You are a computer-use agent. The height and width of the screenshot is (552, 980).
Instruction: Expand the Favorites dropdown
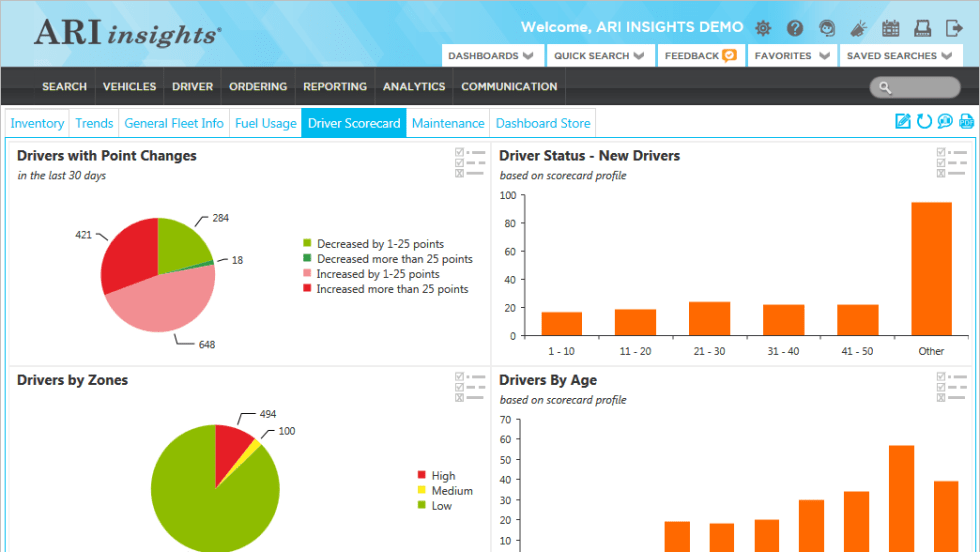tap(793, 56)
